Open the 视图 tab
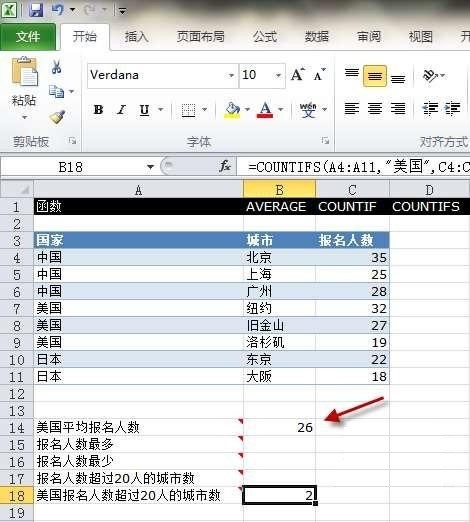Image resolution: width=470 pixels, height=522 pixels. pyautogui.click(x=421, y=37)
